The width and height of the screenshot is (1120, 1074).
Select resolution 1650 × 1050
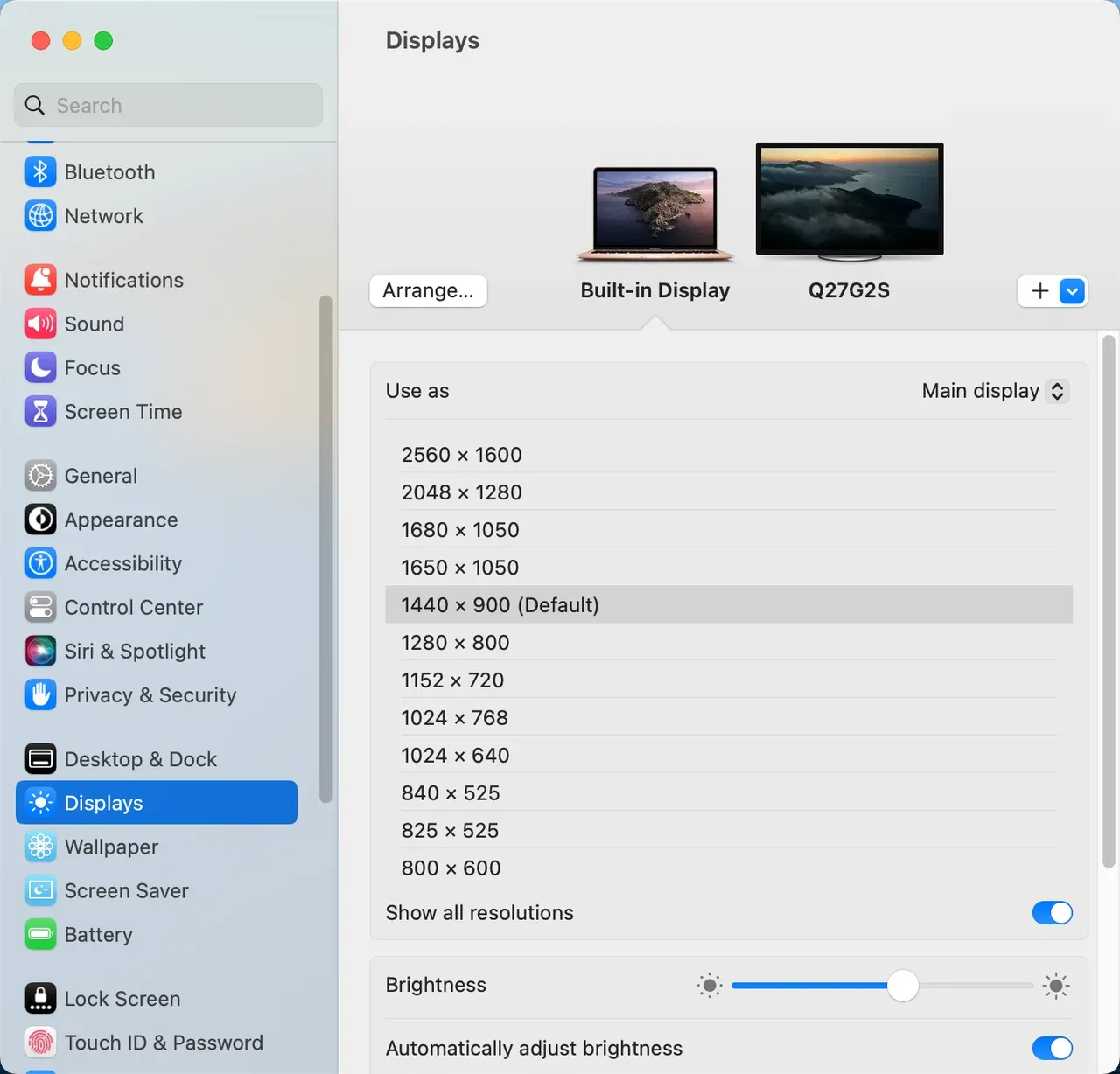click(x=729, y=568)
